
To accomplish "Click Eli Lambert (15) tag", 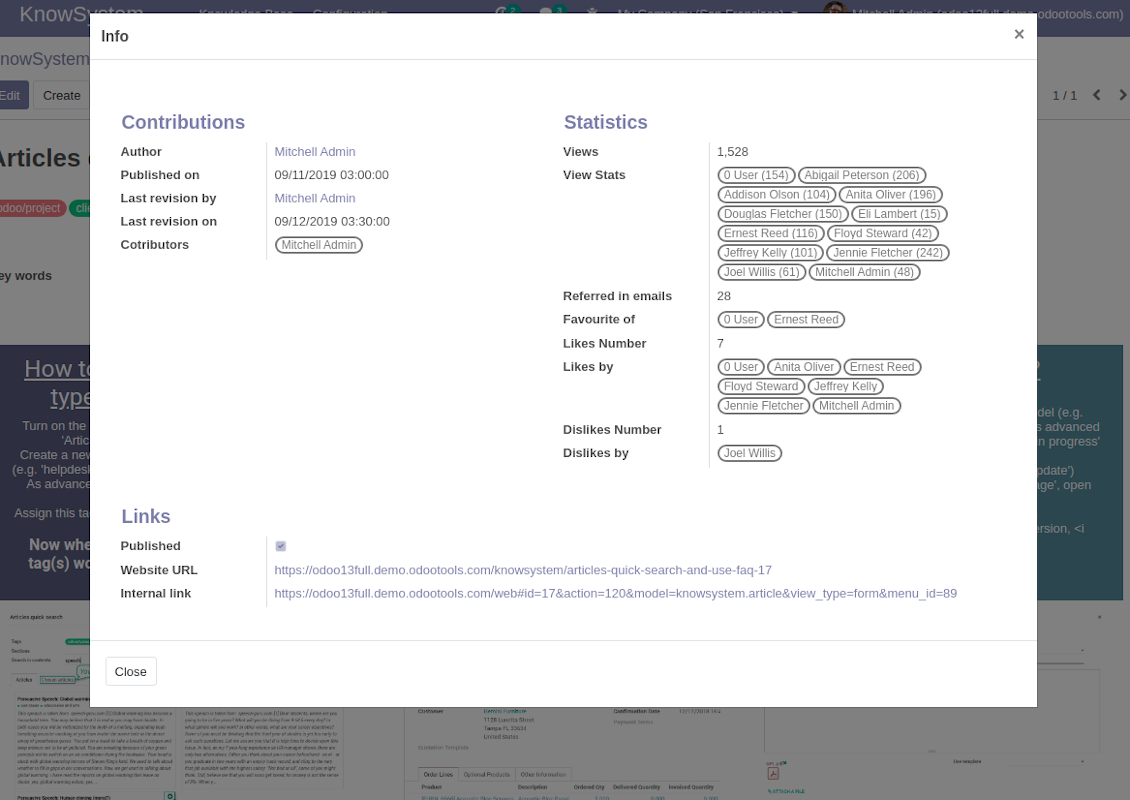I will coord(899,214).
